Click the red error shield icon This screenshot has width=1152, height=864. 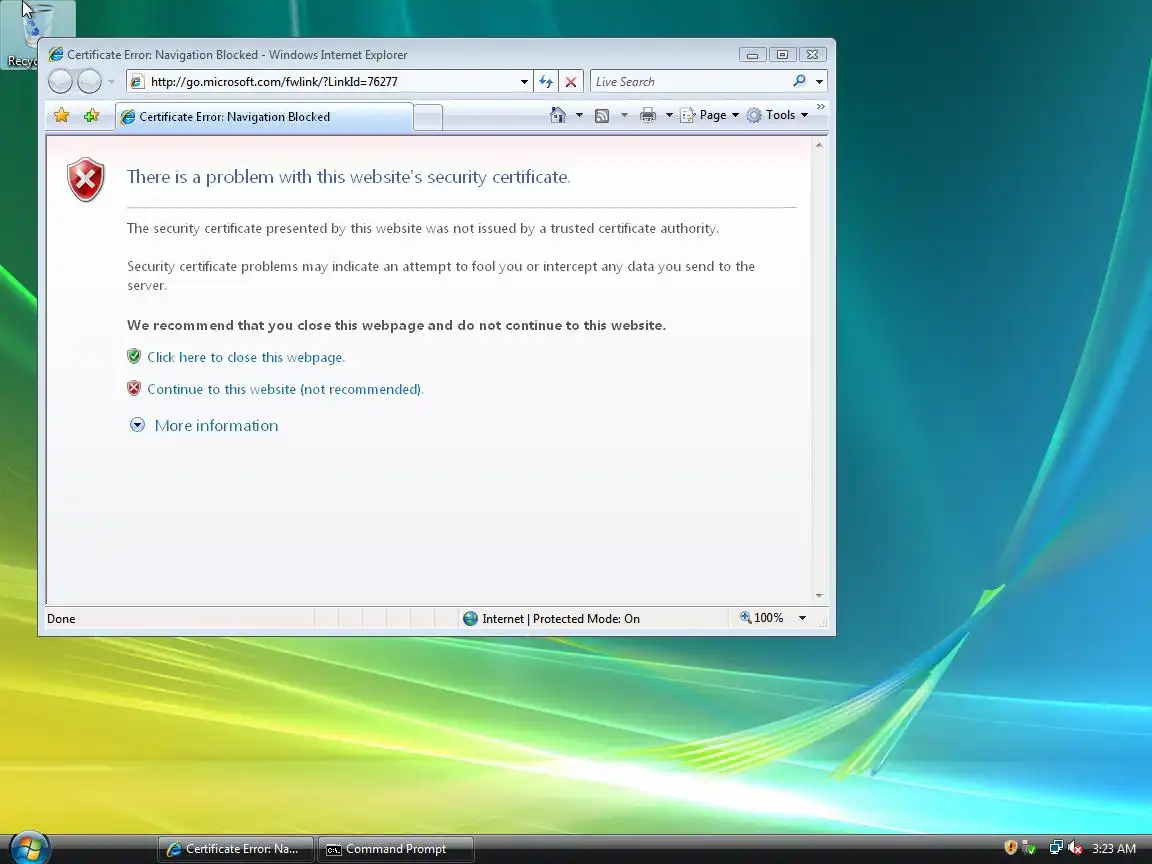[86, 179]
